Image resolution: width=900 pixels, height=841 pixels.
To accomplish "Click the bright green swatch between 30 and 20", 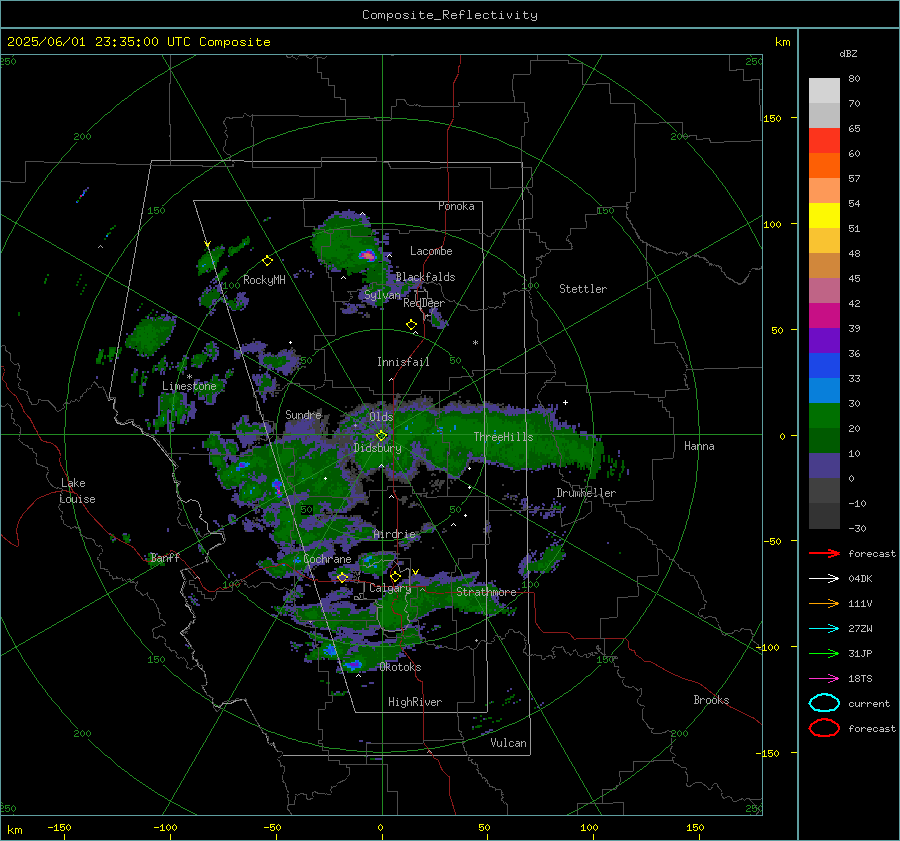I will (x=824, y=416).
